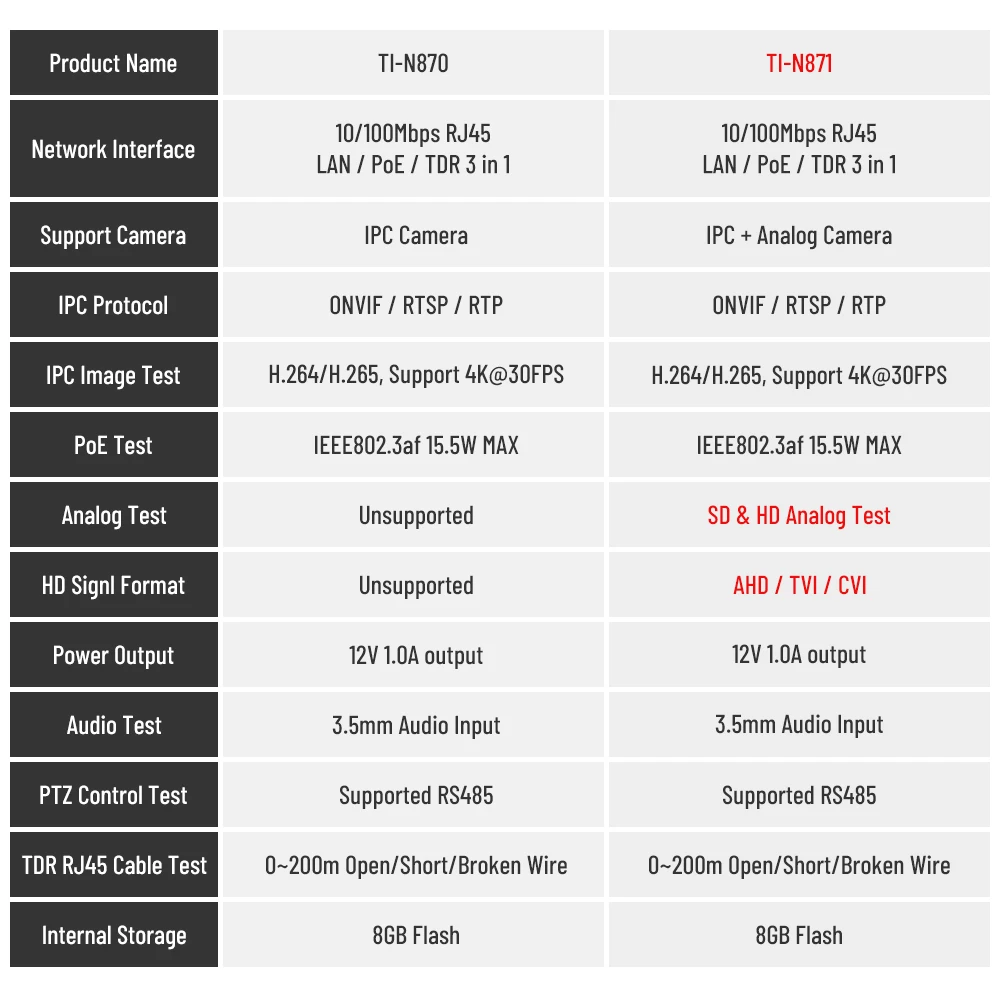This screenshot has height=1000, width=1000.
Task: Select the IPC Protocol row label
Action: 113,306
